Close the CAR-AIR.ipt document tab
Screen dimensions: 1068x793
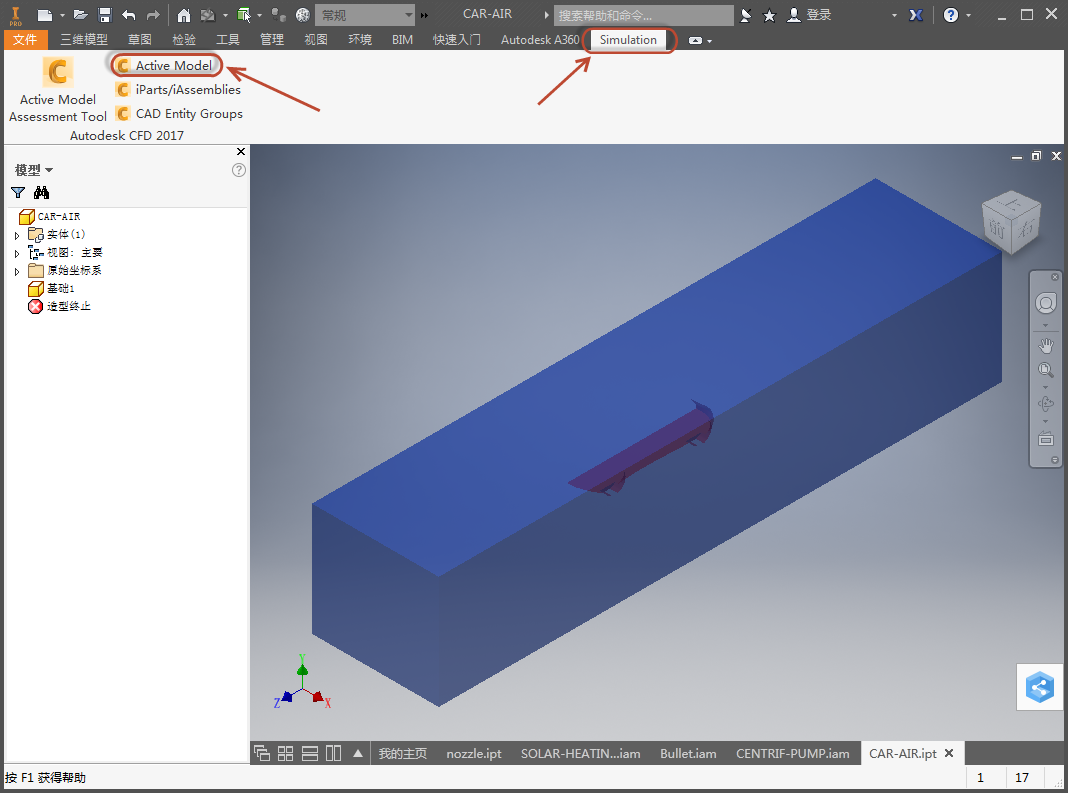(x=949, y=753)
